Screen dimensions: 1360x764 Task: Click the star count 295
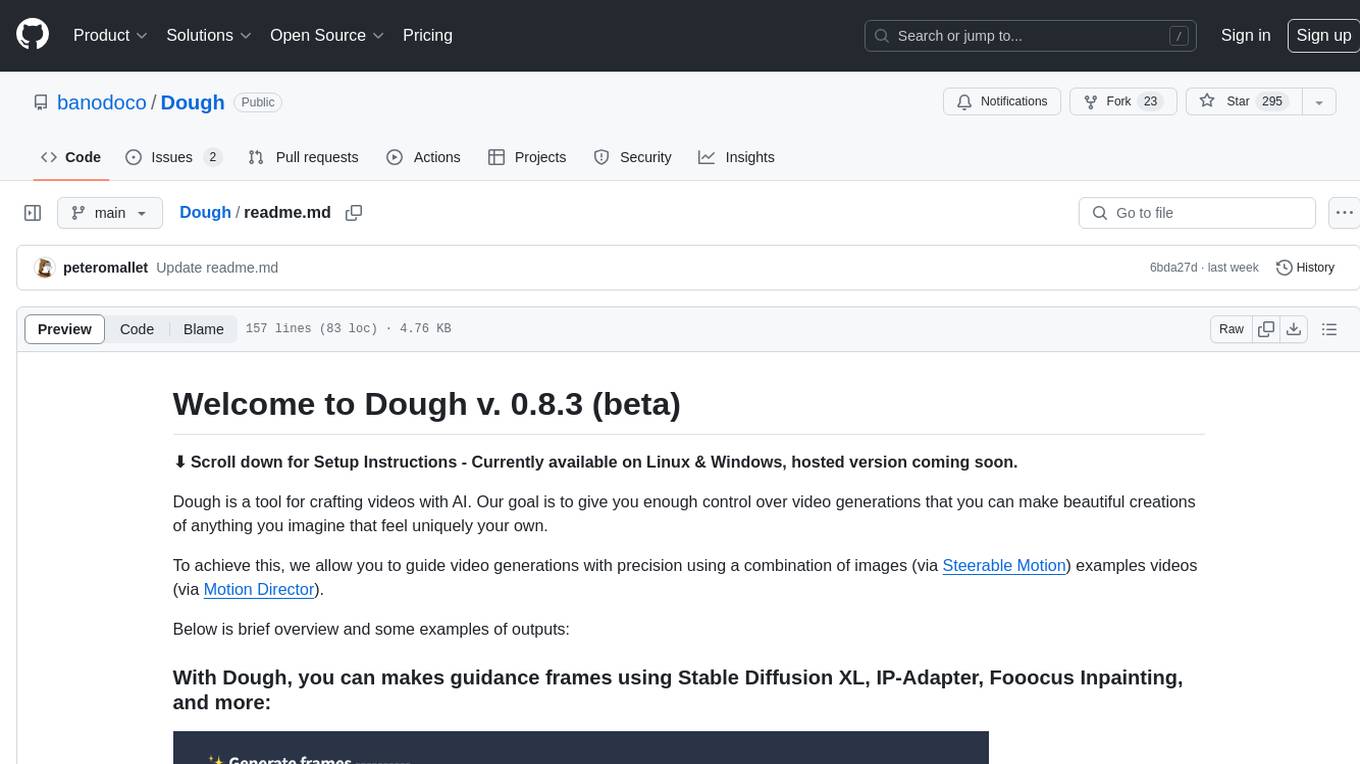coord(1272,102)
